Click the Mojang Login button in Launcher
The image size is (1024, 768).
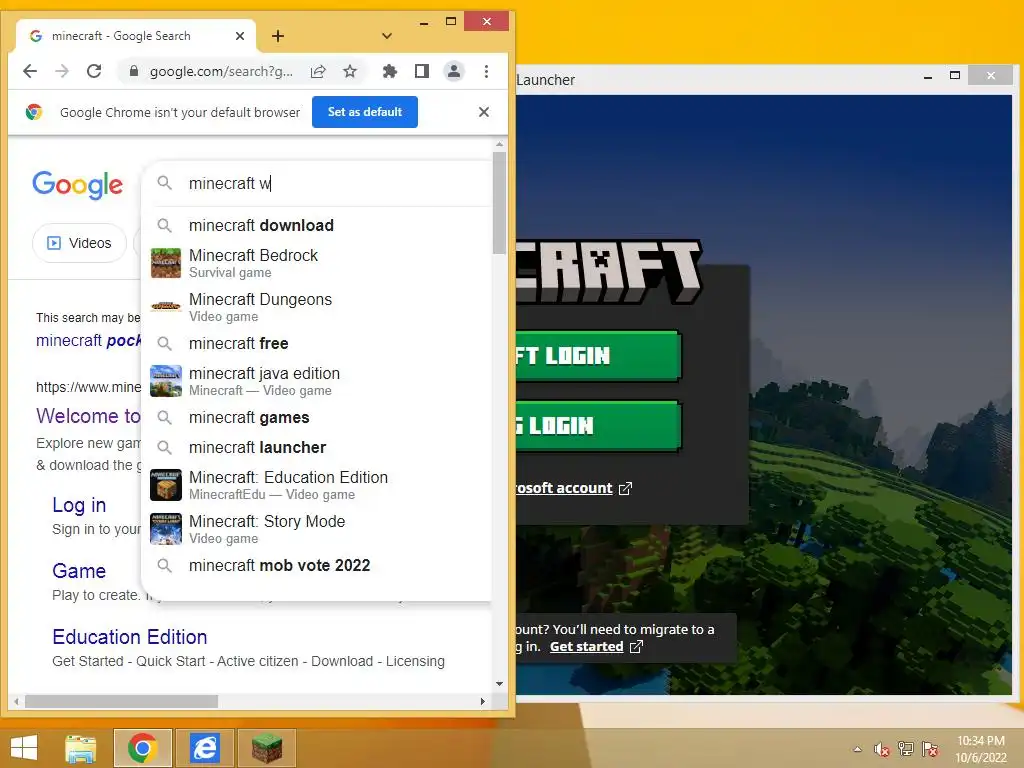598,426
